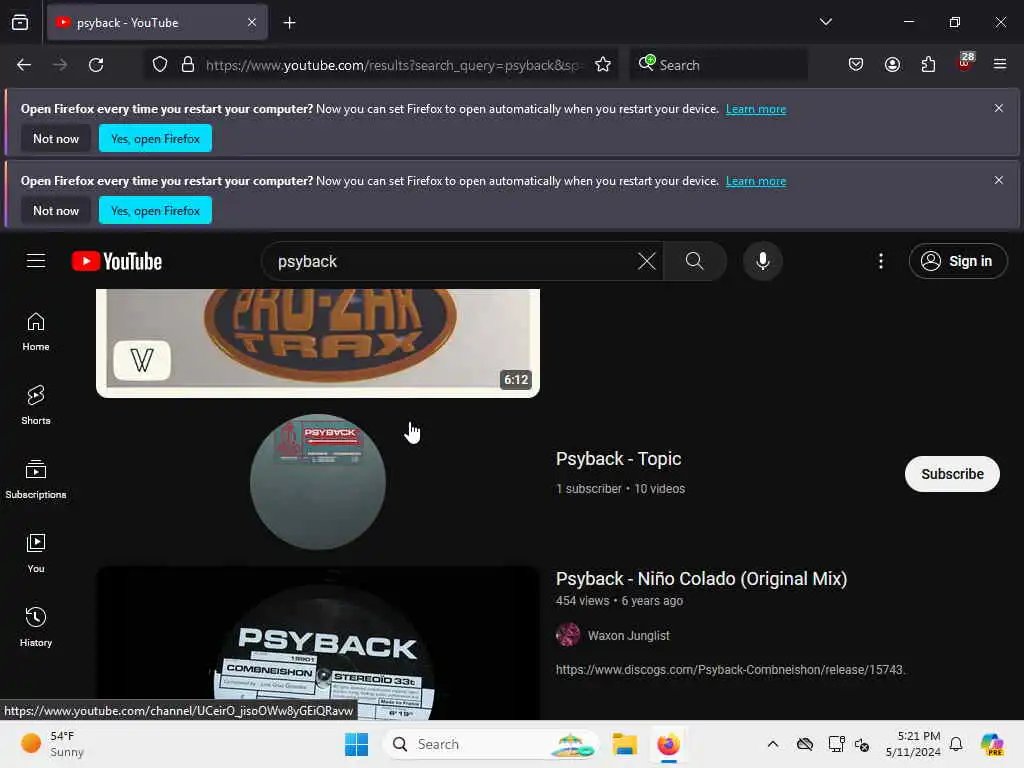Image resolution: width=1024 pixels, height=768 pixels.
Task: Click the muted volume icon in the tray
Action: 862,744
